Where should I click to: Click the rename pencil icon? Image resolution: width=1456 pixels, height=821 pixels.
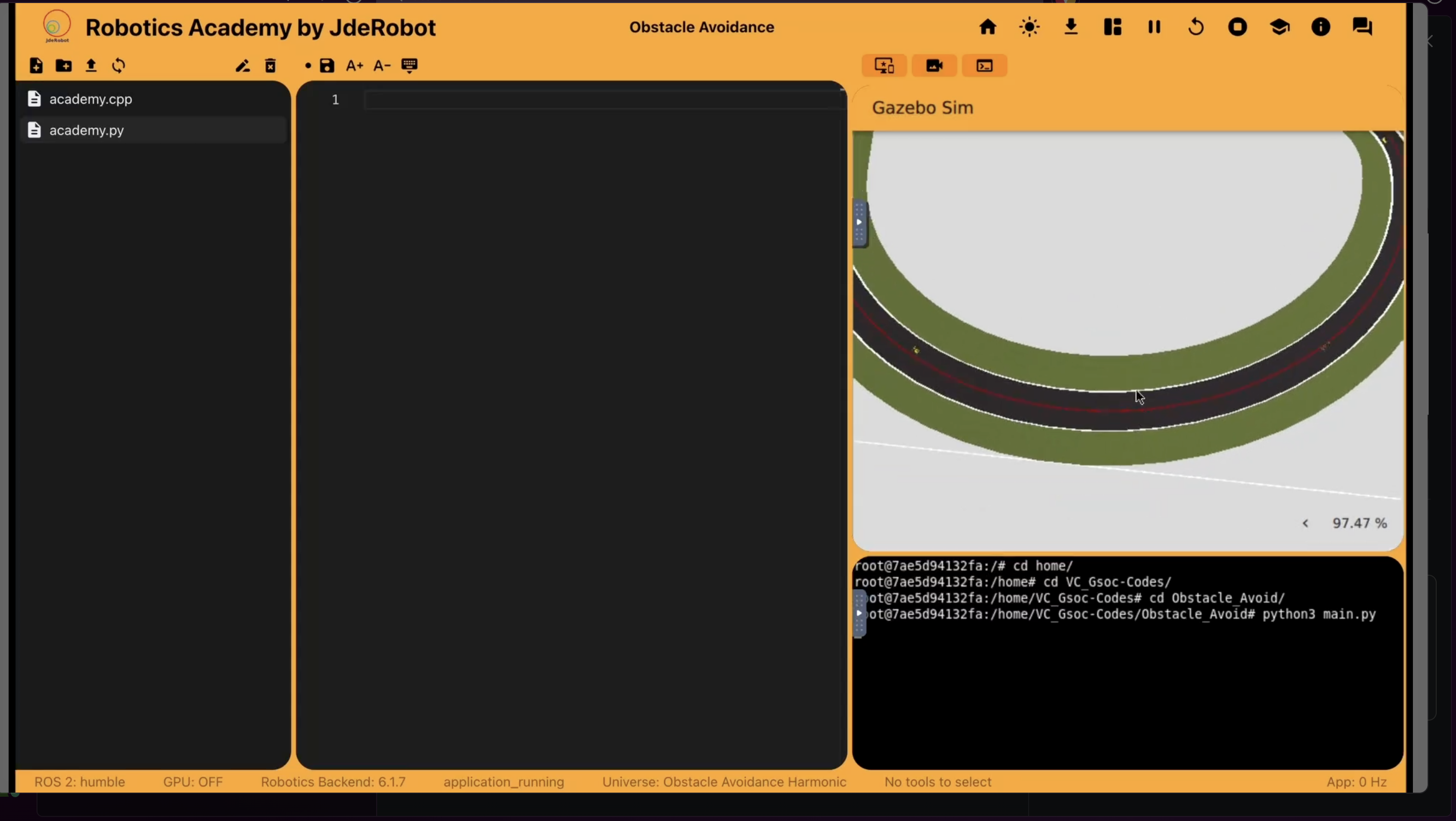pyautogui.click(x=242, y=65)
